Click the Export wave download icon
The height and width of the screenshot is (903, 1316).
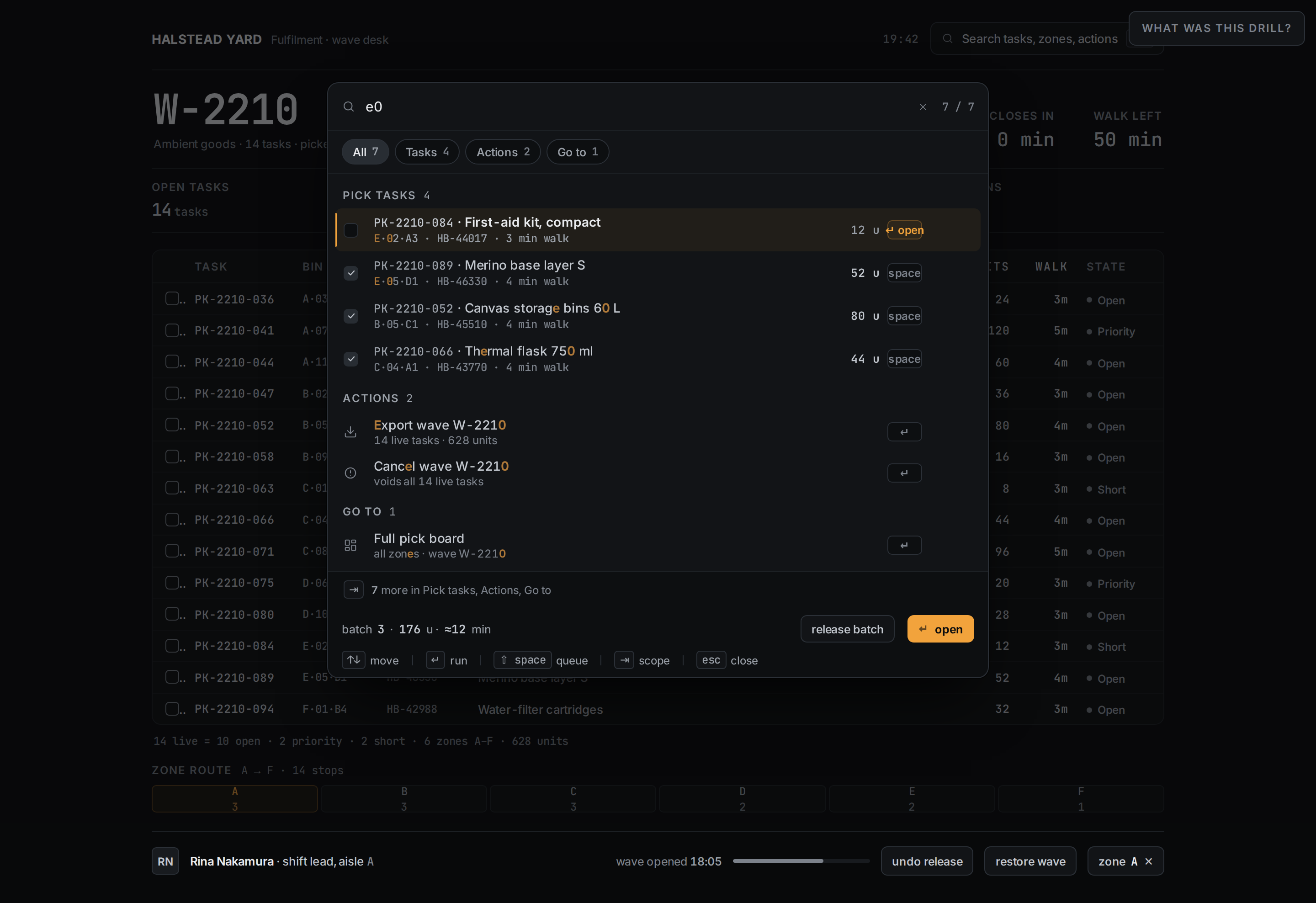pos(350,432)
